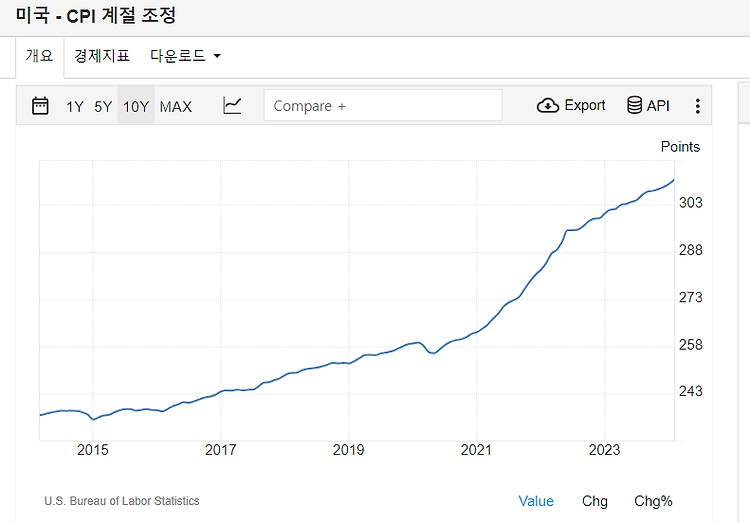Screen dimensions: 750x523
Task: Click the 2017 x-axis label
Action: (221, 450)
